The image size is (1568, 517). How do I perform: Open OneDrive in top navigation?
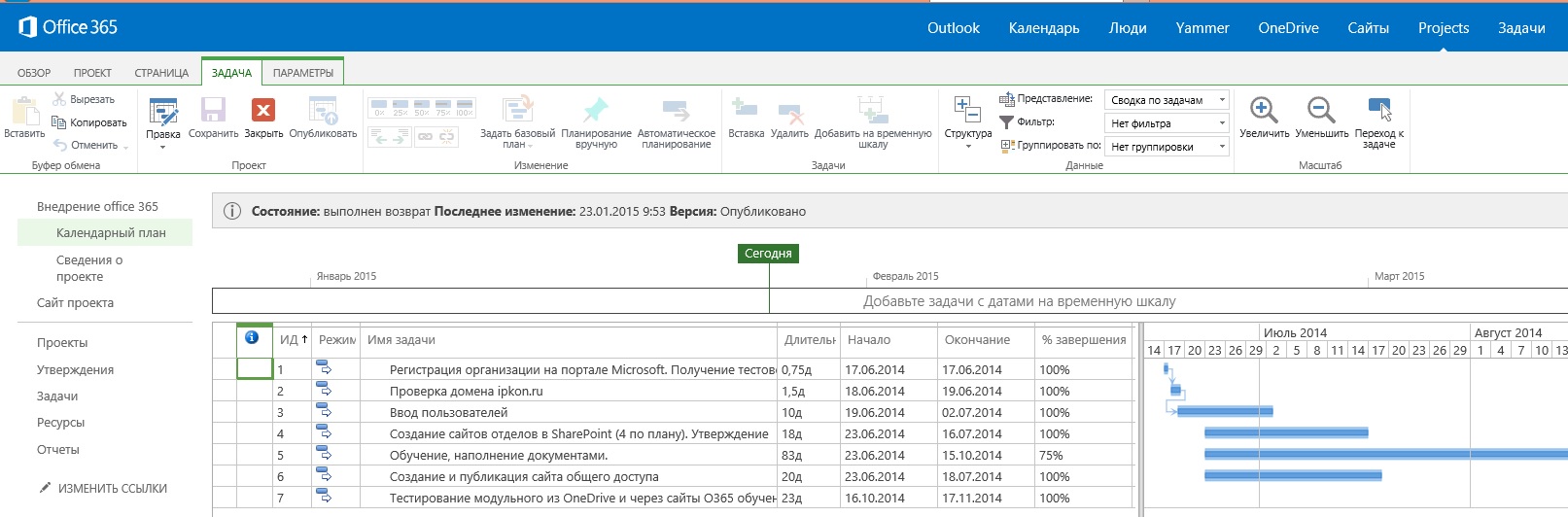click(1288, 28)
